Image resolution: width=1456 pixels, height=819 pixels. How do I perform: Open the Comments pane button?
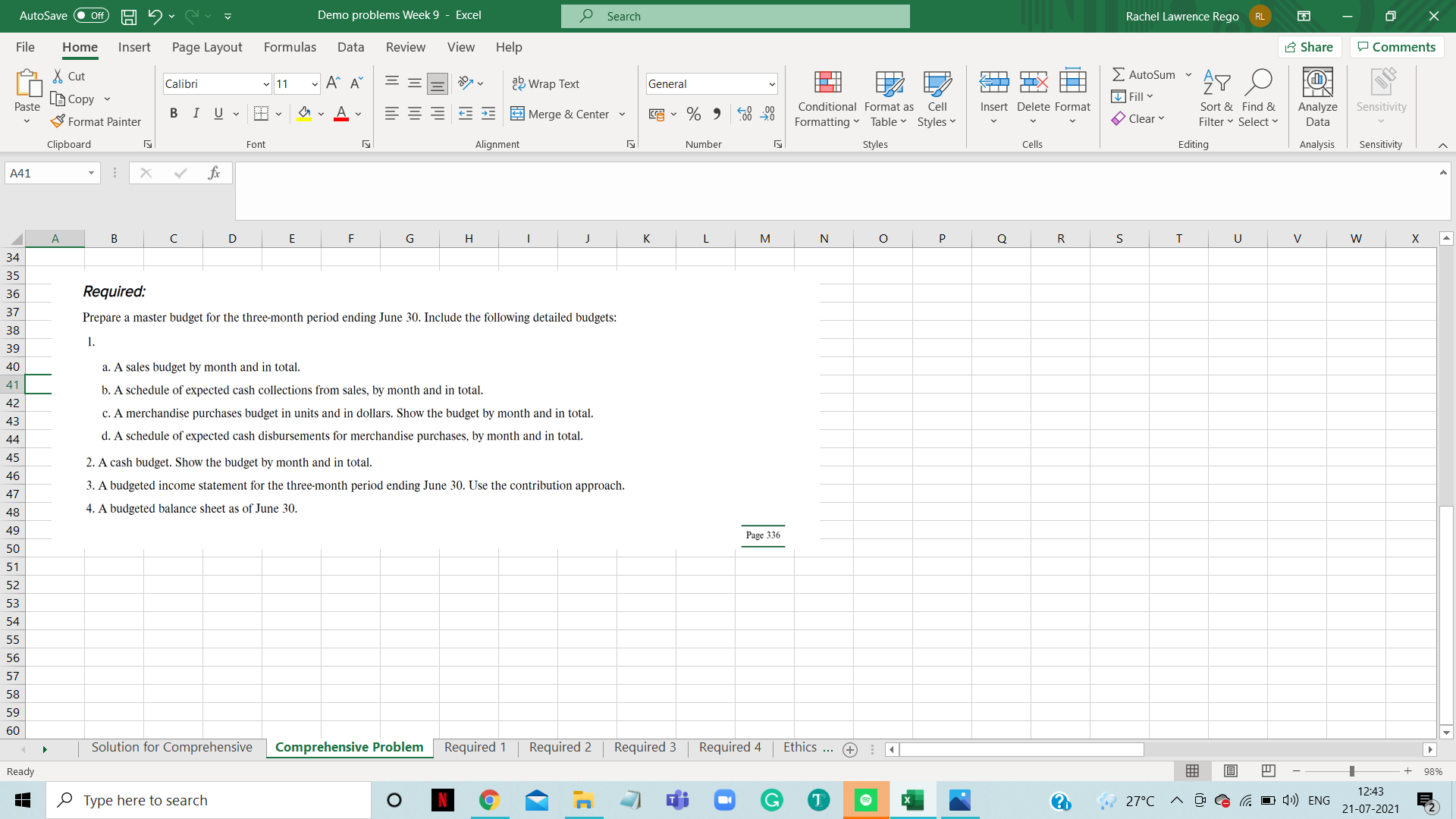tap(1396, 47)
